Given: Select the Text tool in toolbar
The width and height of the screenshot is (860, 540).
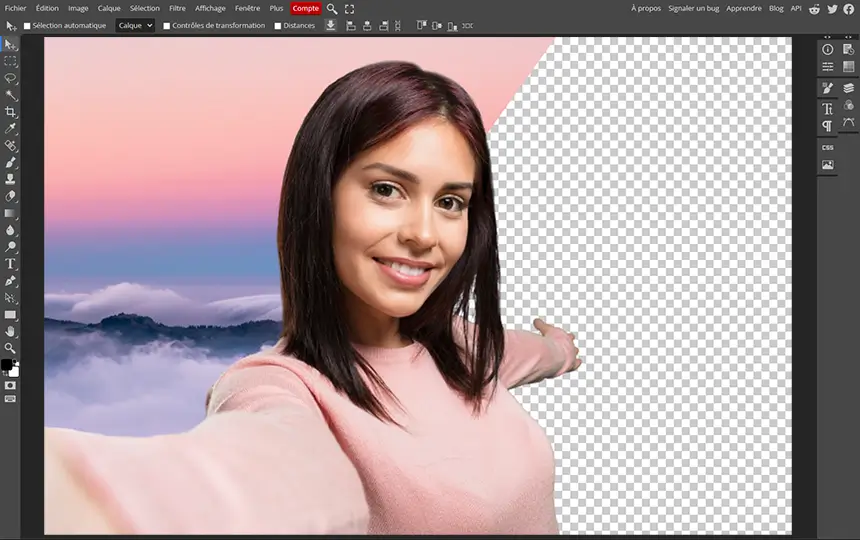Looking at the screenshot, I should point(10,264).
